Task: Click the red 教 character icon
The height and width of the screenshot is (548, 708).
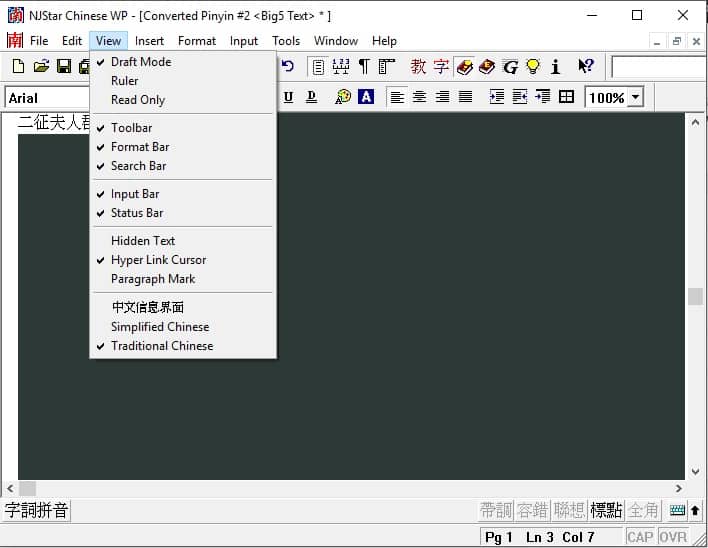Action: click(418, 67)
